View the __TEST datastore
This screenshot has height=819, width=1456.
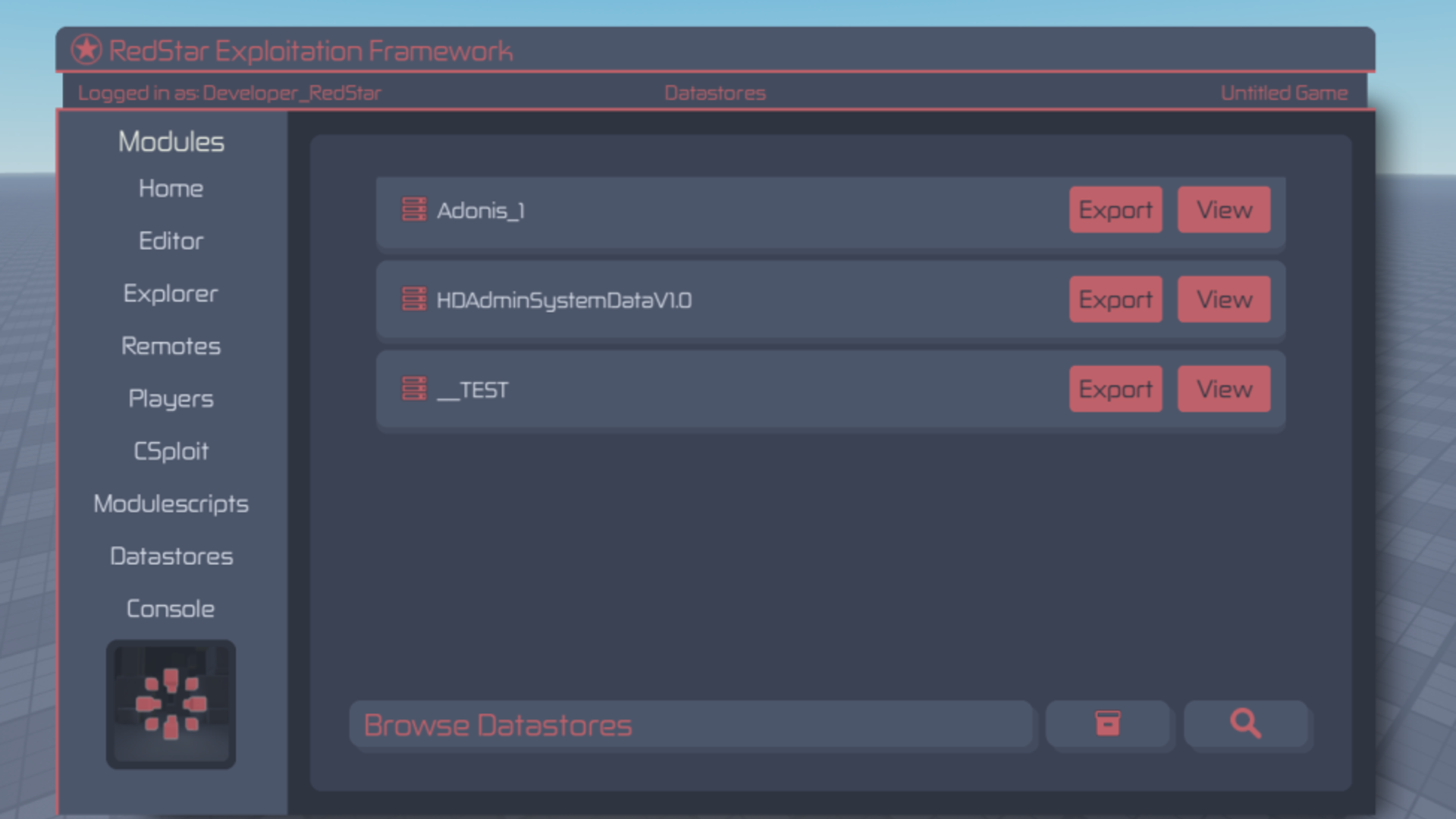point(1223,388)
